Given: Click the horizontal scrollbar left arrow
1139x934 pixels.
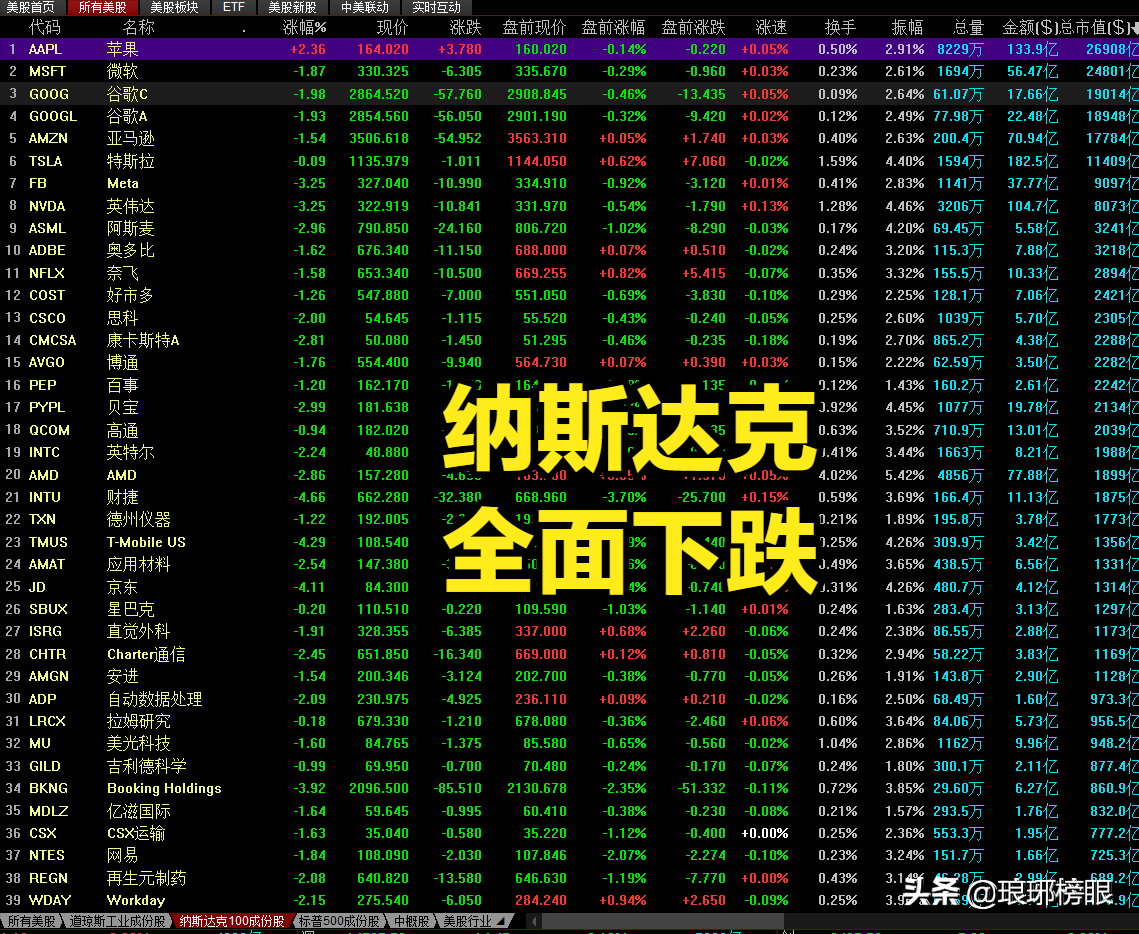Looking at the screenshot, I should [x=535, y=922].
